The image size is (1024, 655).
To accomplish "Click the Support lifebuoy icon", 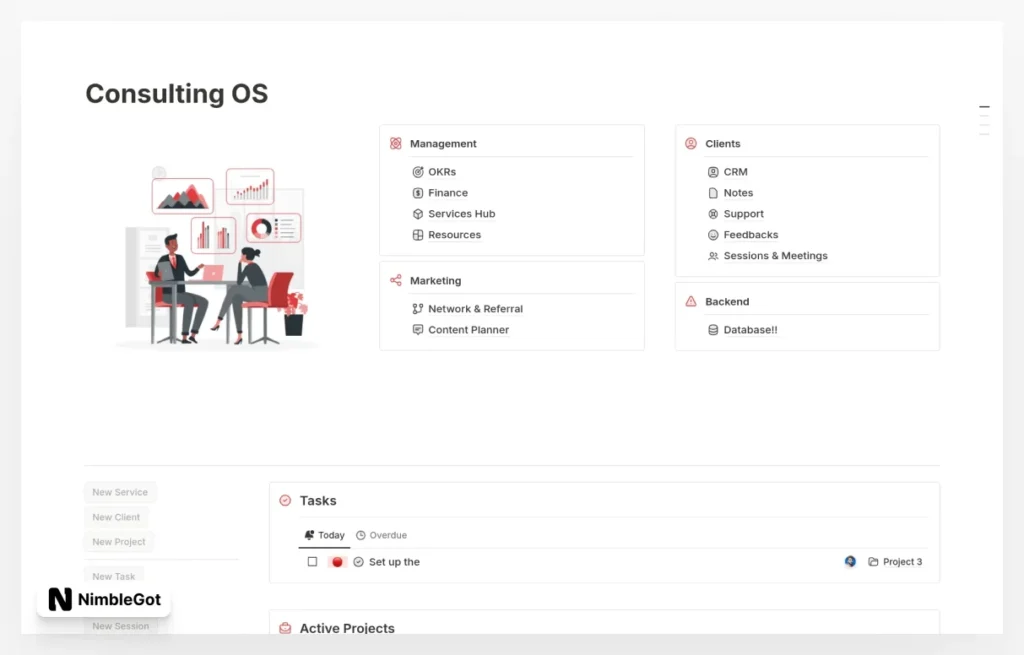I will pyautogui.click(x=713, y=214).
